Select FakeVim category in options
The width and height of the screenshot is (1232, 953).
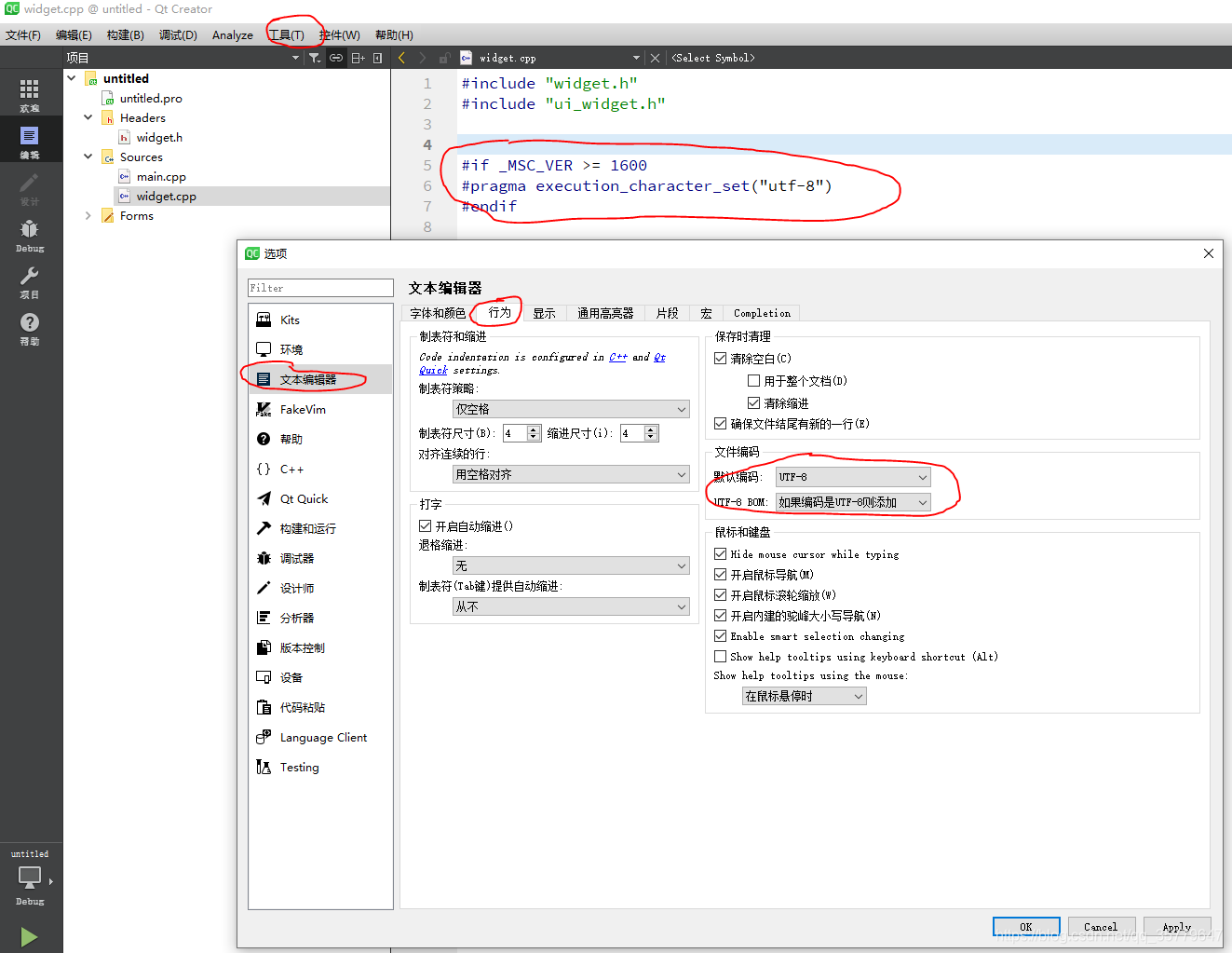click(320, 409)
